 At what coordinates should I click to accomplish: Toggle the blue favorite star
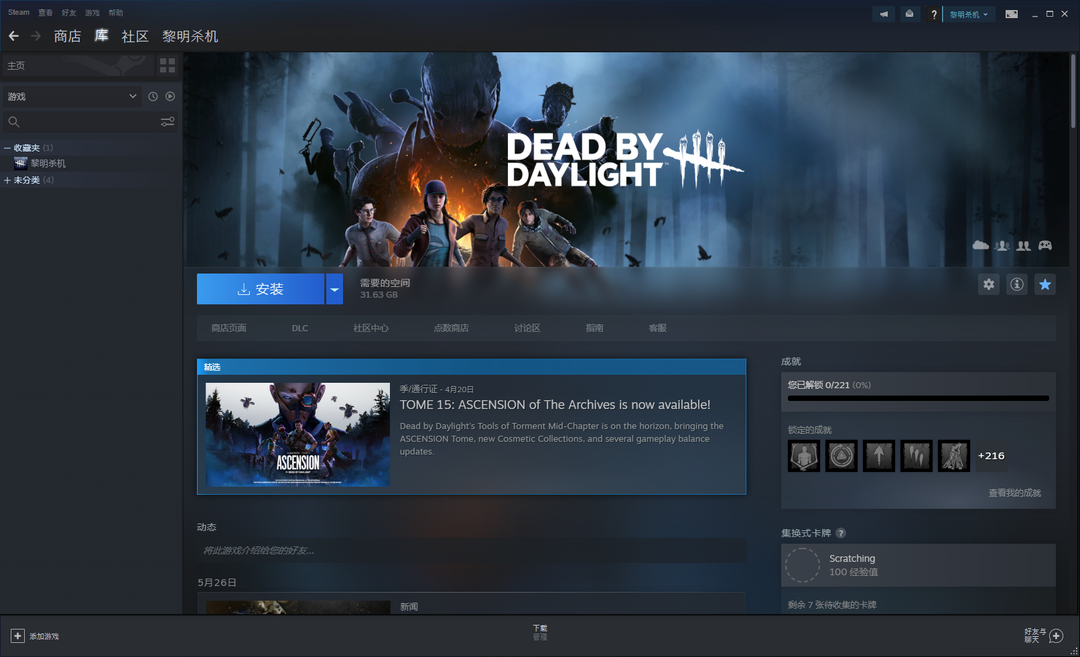coord(1044,285)
